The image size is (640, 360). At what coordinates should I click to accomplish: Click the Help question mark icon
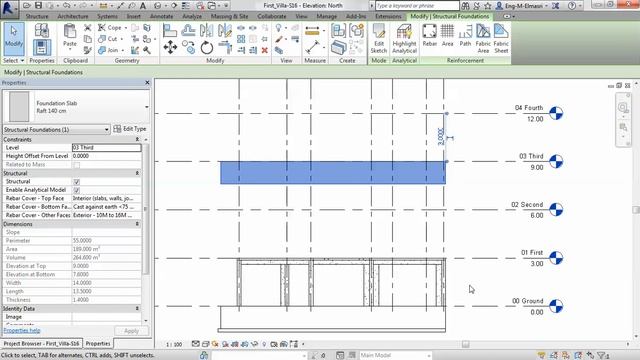572,6
